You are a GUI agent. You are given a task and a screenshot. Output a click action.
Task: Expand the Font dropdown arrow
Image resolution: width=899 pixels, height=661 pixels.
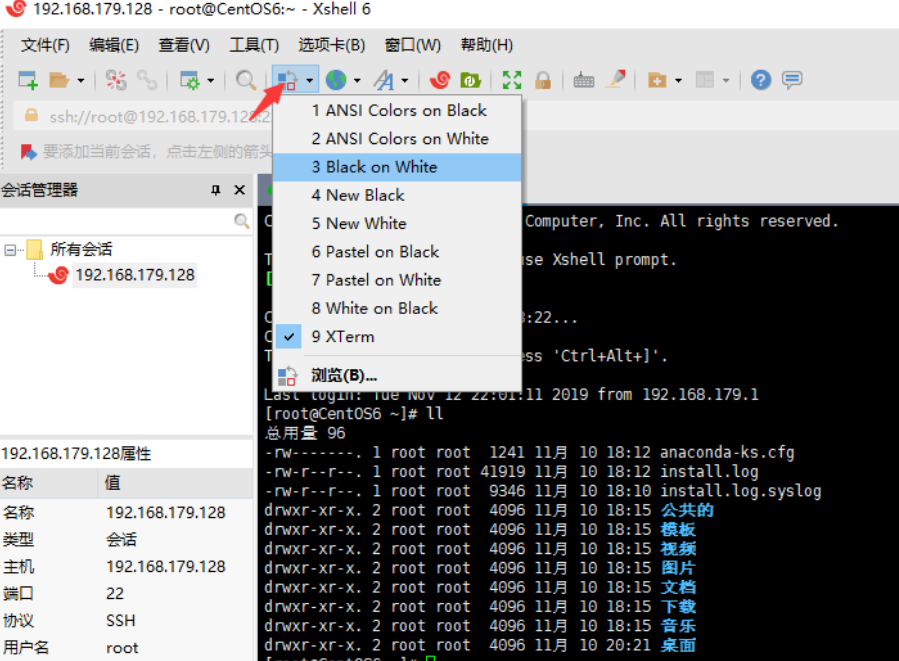405,80
